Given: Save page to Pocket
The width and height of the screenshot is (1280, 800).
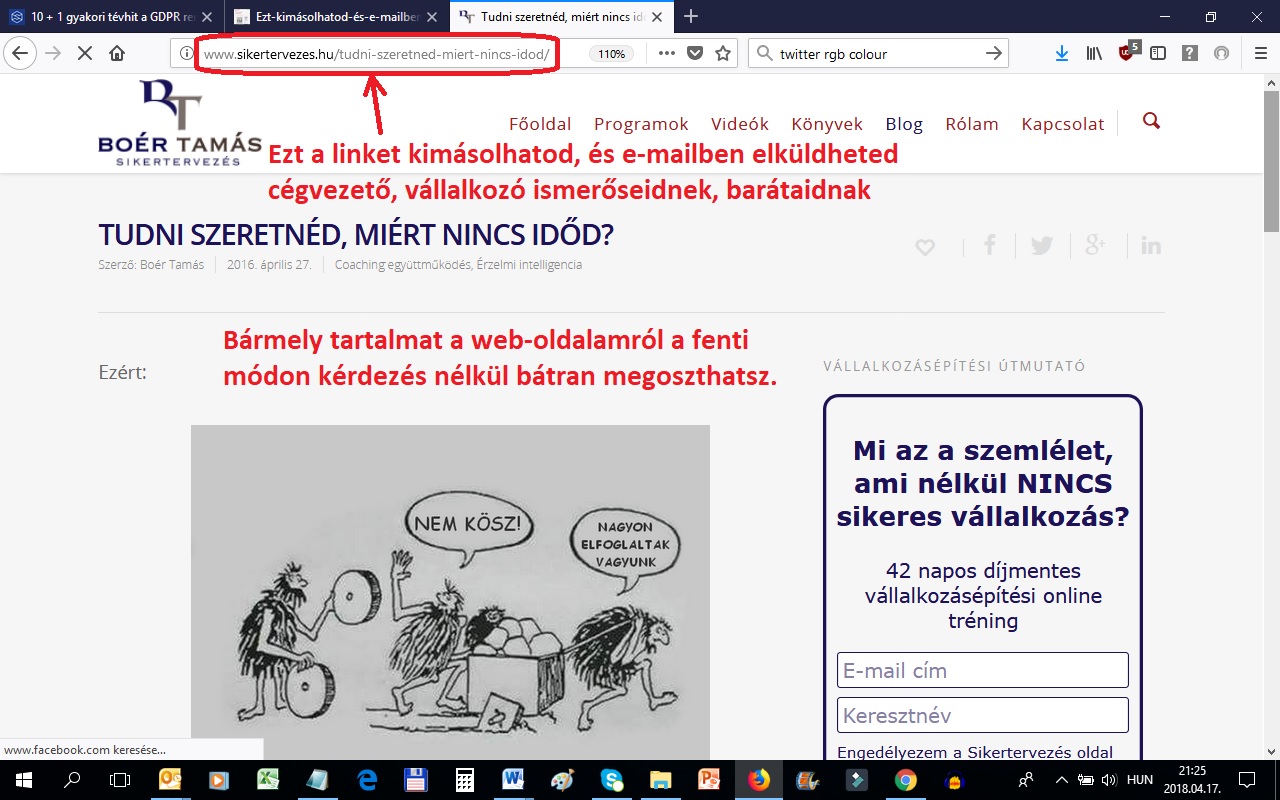Looking at the screenshot, I should (x=695, y=53).
